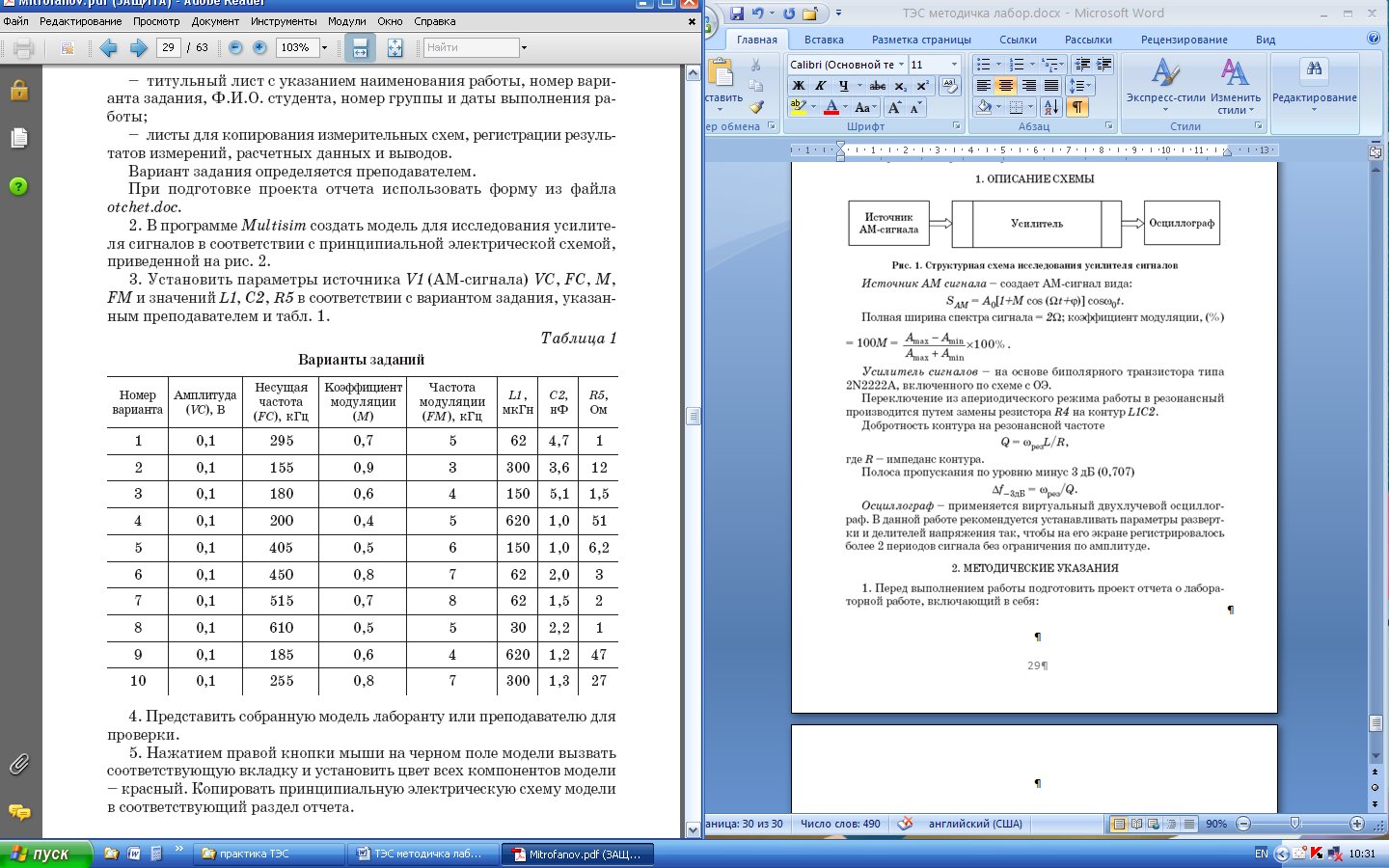The width and height of the screenshot is (1389, 868).
Task: Save the Word document via Quick Access
Action: click(737, 14)
